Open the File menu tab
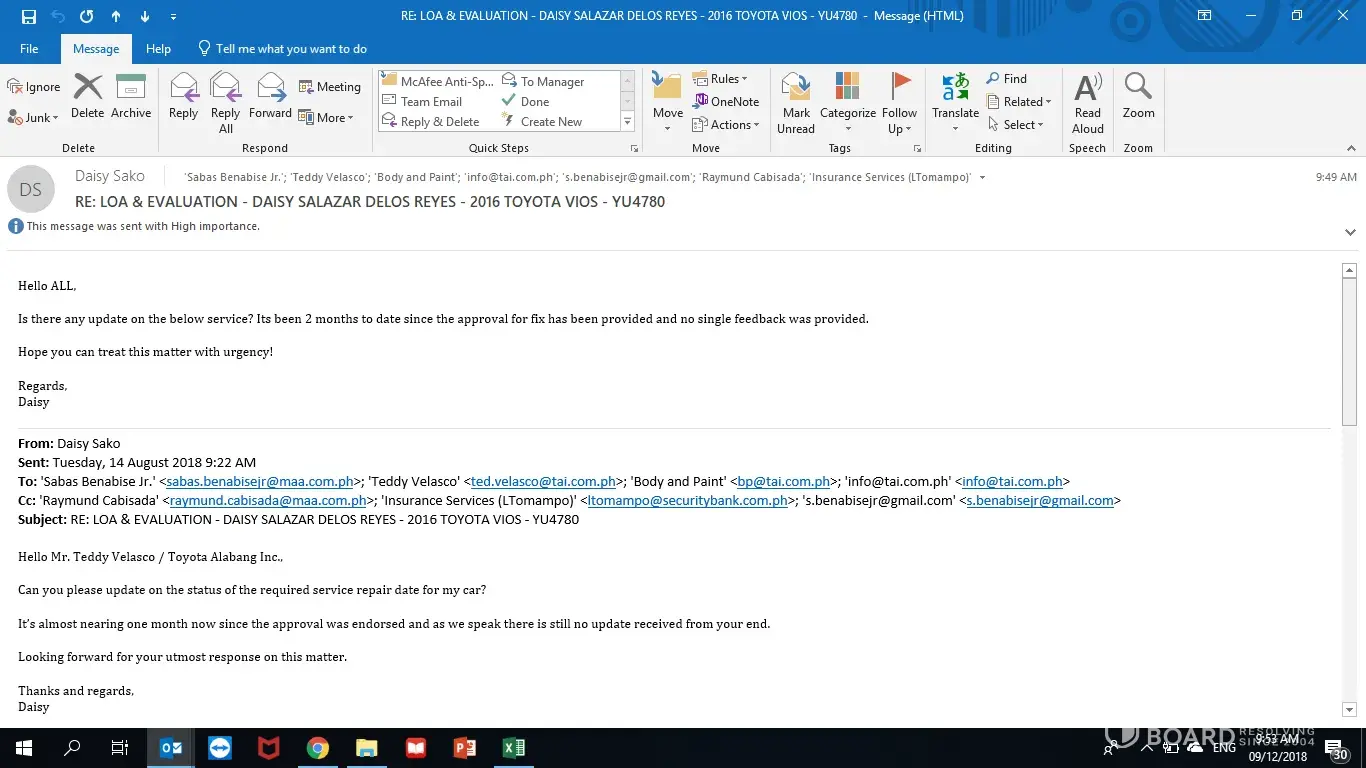Viewport: 1366px width, 768px height. pos(29,48)
